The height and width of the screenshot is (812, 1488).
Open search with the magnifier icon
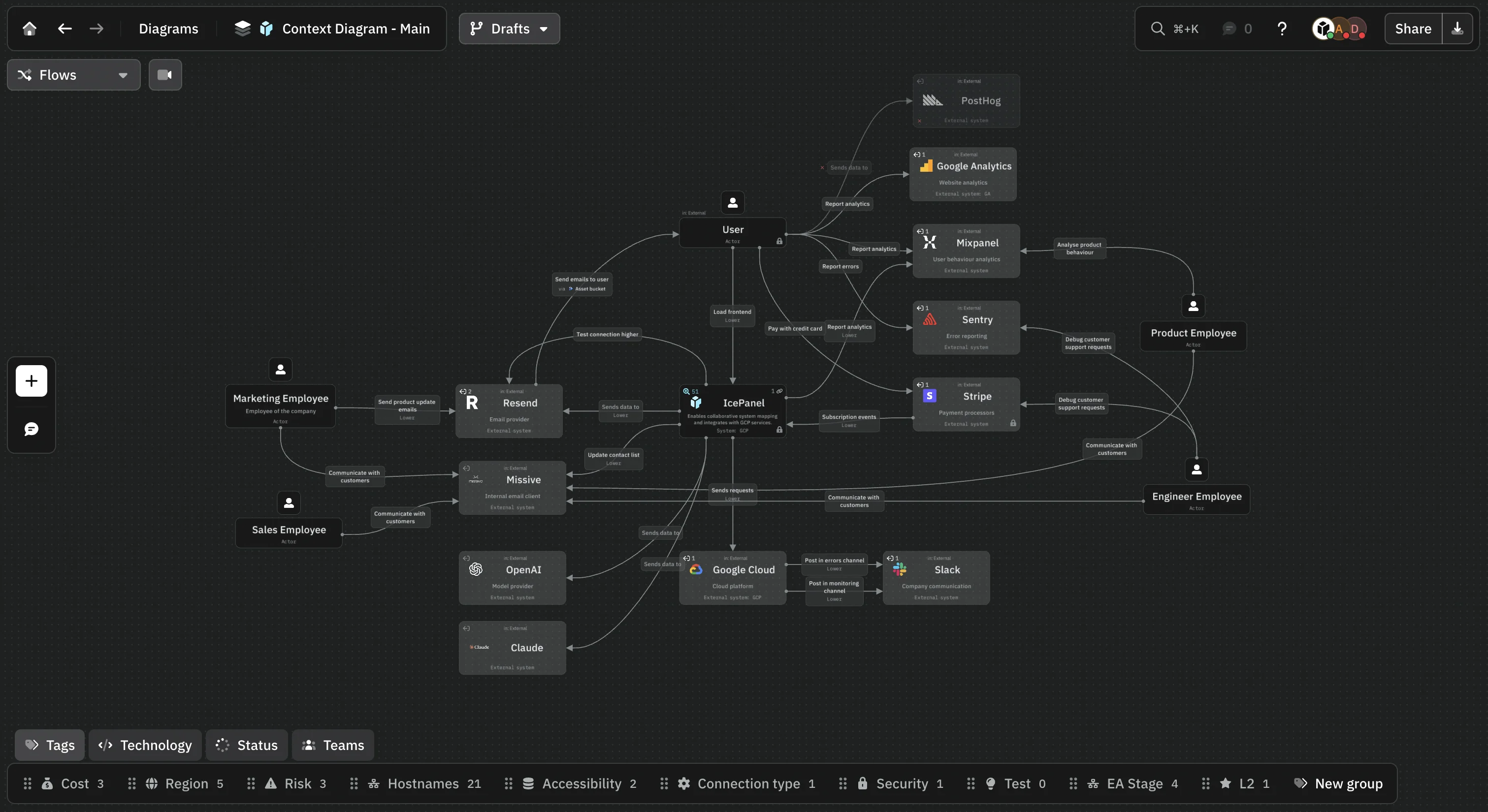(1157, 29)
